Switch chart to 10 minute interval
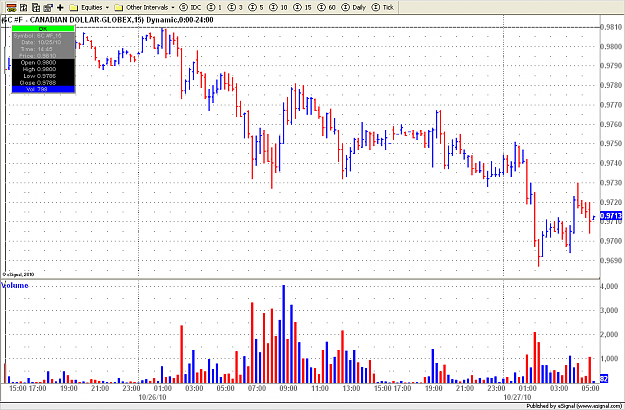625x410 pixels. point(278,7)
